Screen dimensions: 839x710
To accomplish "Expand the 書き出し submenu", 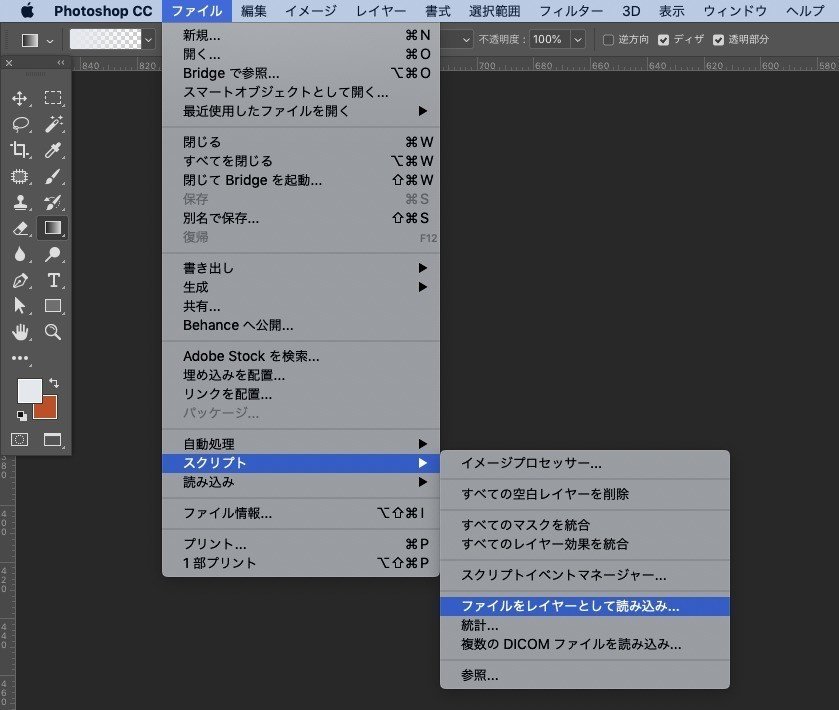I will tap(301, 268).
